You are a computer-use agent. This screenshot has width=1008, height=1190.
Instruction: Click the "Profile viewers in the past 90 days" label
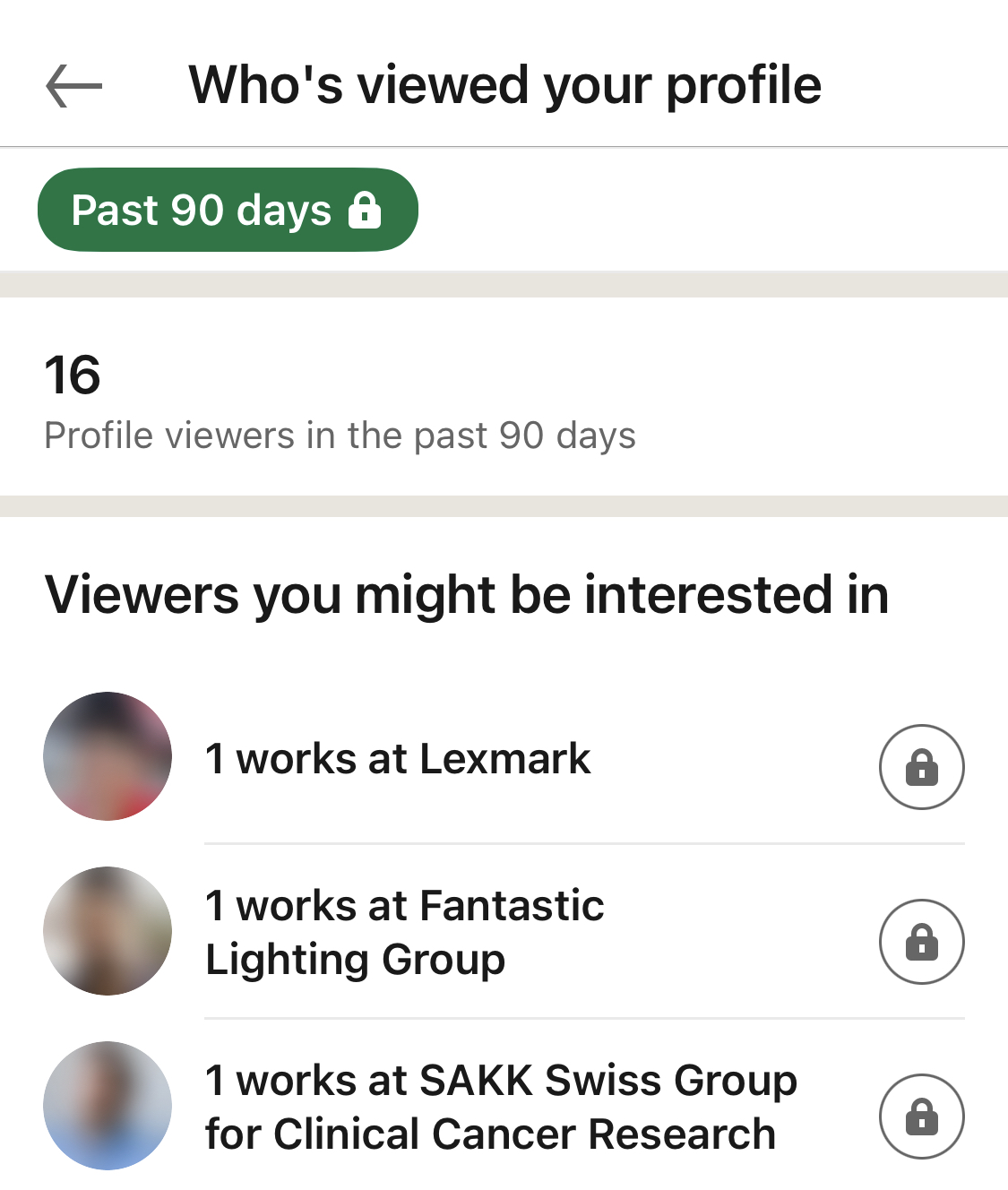pos(340,435)
